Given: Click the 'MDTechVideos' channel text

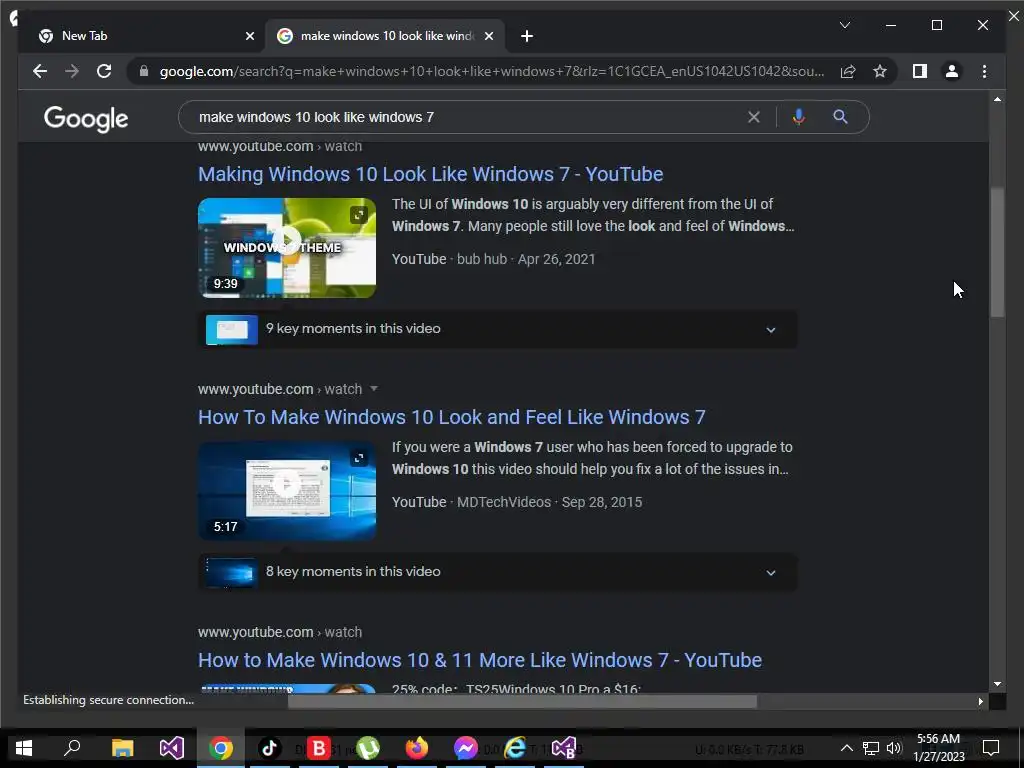Looking at the screenshot, I should [504, 502].
